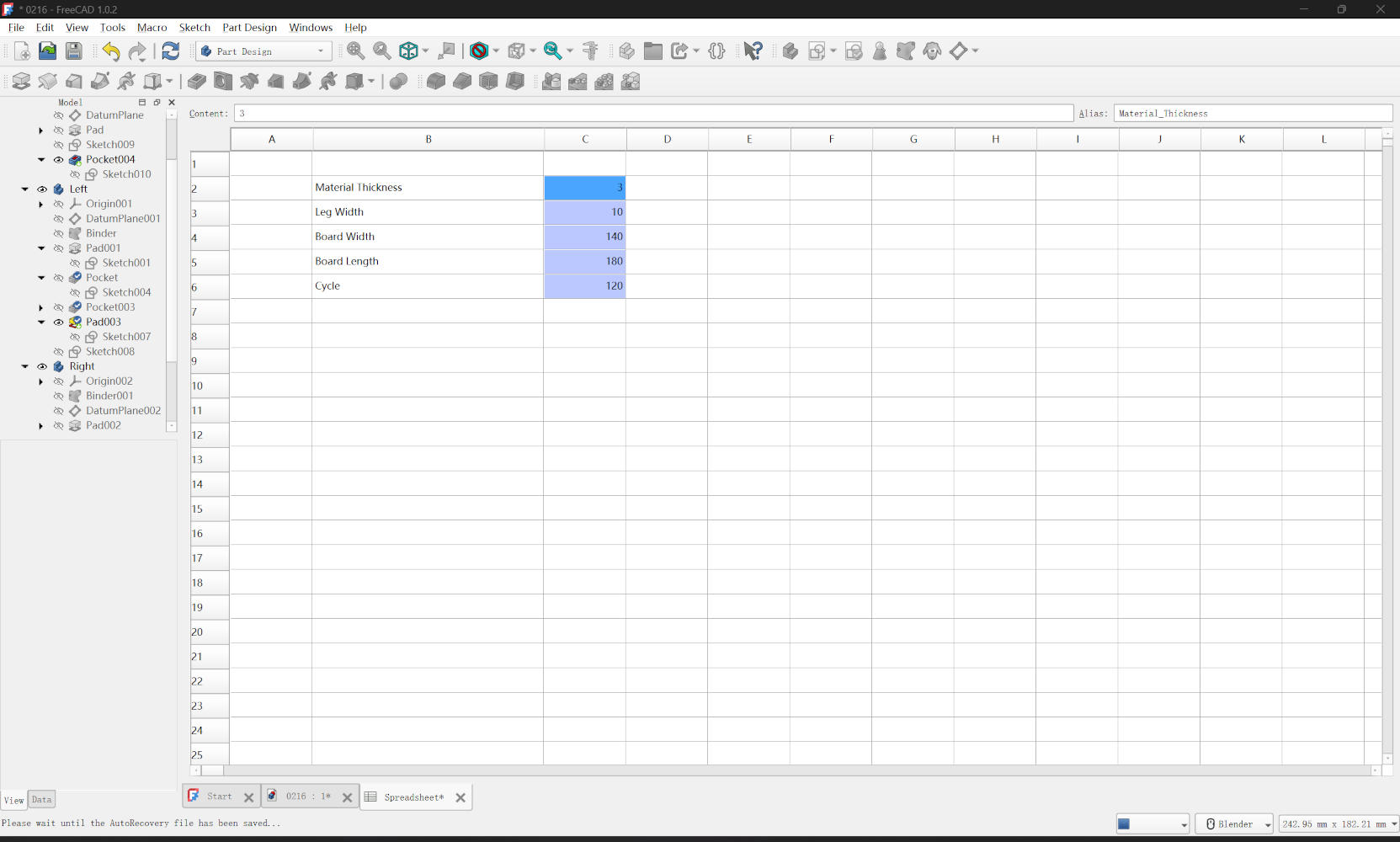Undo the last action

click(111, 51)
